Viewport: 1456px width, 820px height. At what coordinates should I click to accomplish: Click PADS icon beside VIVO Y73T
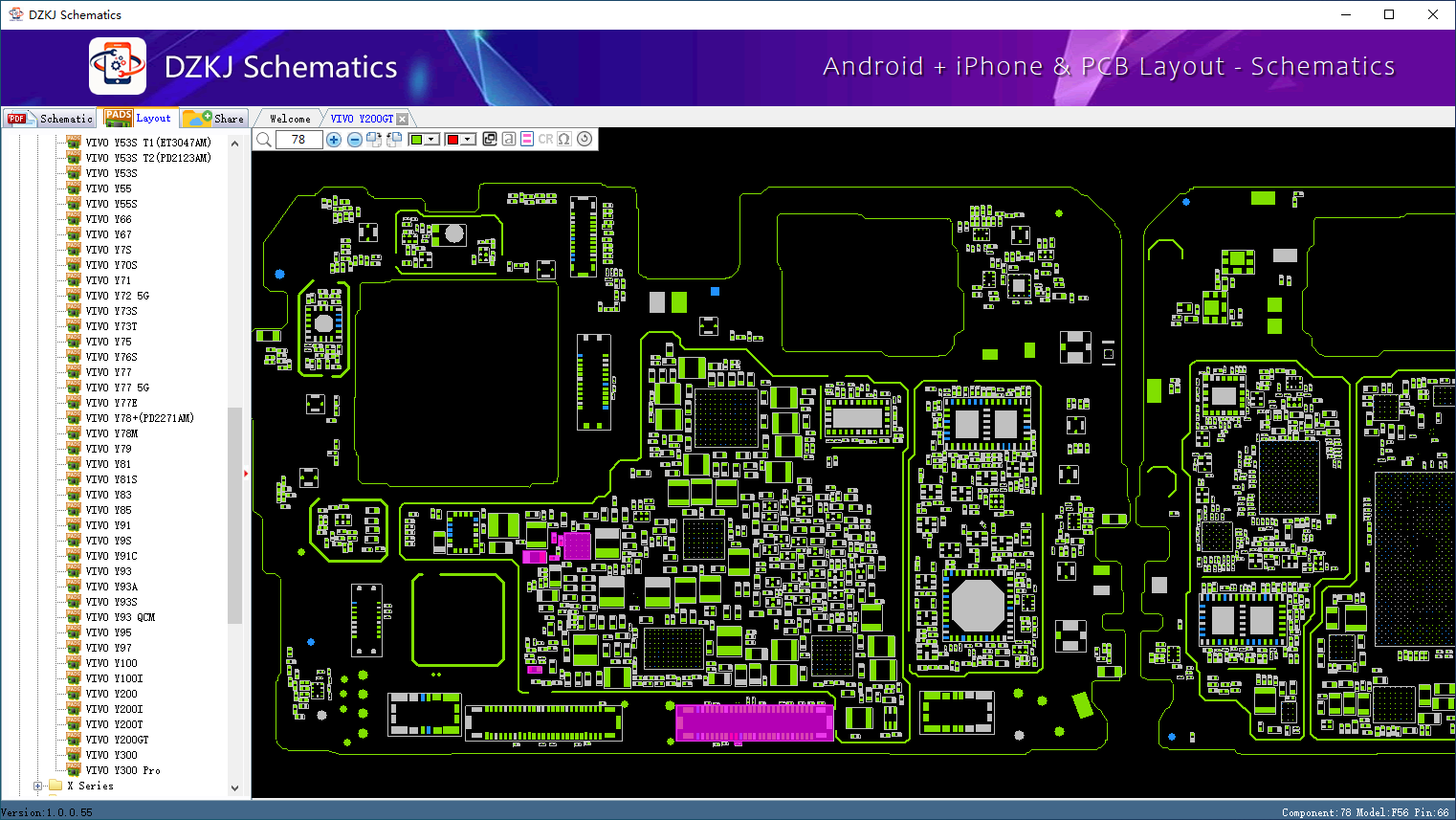click(74, 326)
